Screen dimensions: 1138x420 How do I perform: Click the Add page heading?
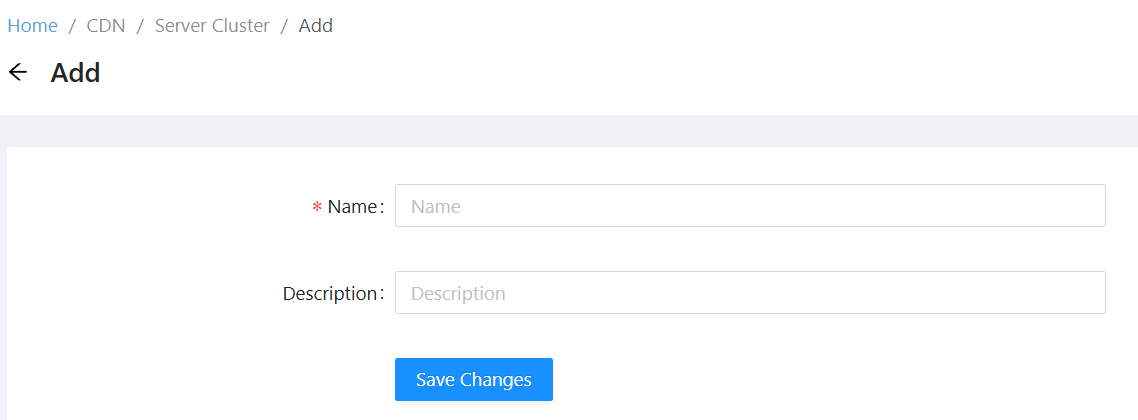click(76, 72)
